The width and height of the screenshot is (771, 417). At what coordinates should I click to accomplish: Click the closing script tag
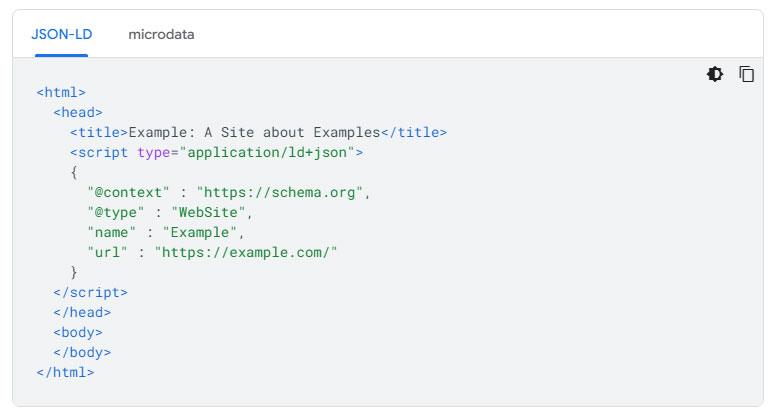click(90, 293)
